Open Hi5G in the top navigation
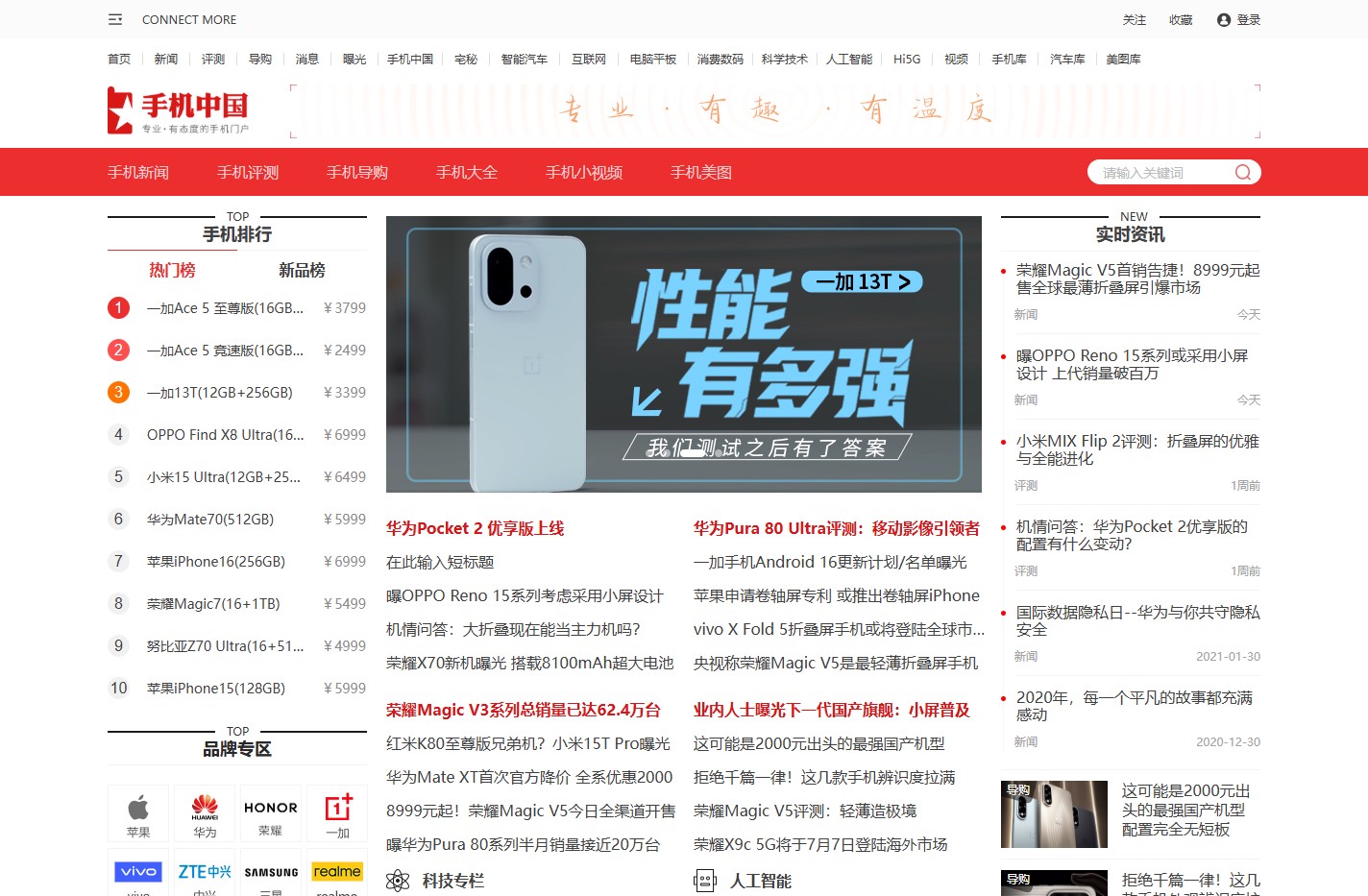 (907, 59)
